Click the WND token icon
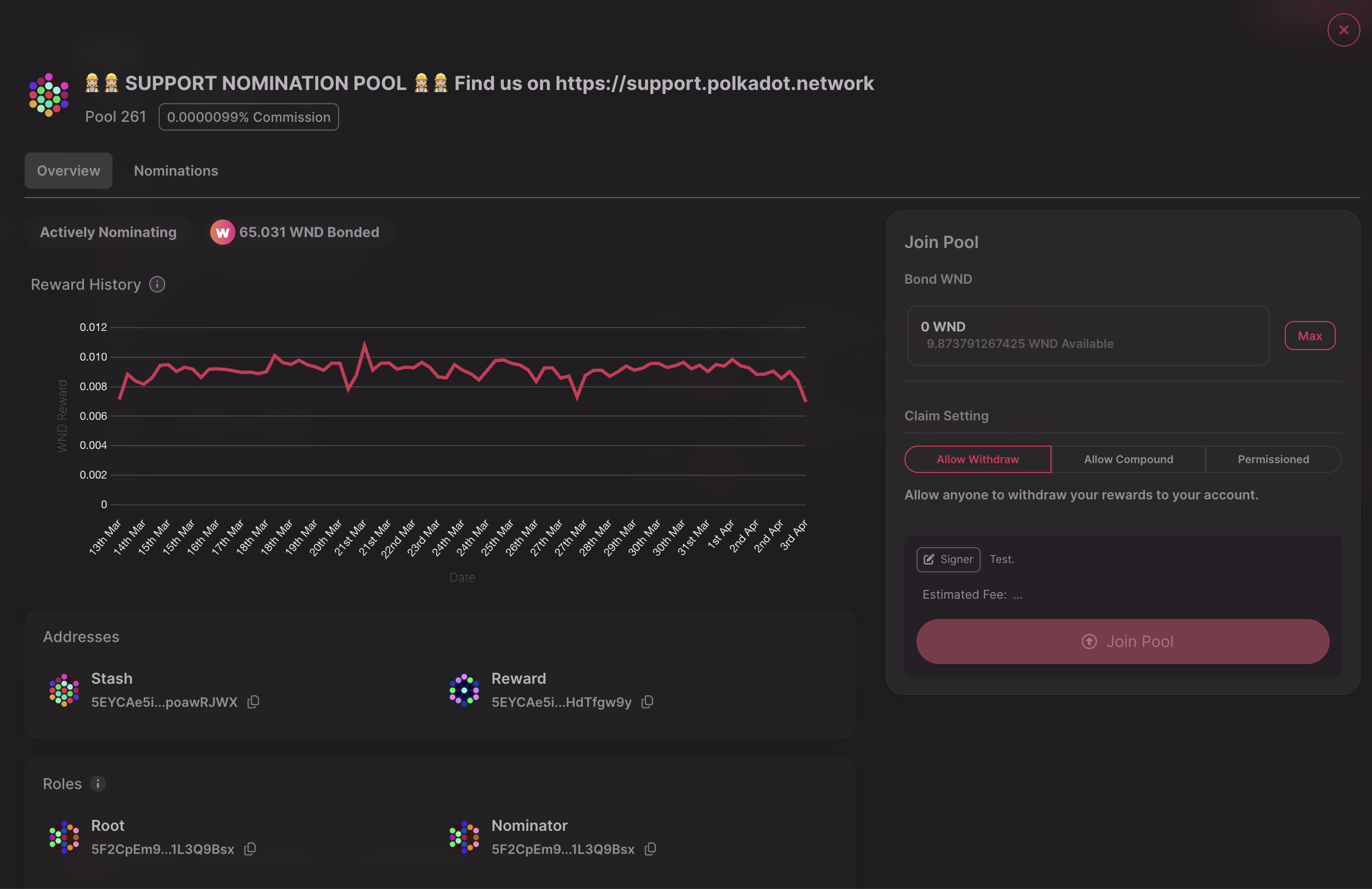Image resolution: width=1372 pixels, height=889 pixels. pyautogui.click(x=222, y=232)
